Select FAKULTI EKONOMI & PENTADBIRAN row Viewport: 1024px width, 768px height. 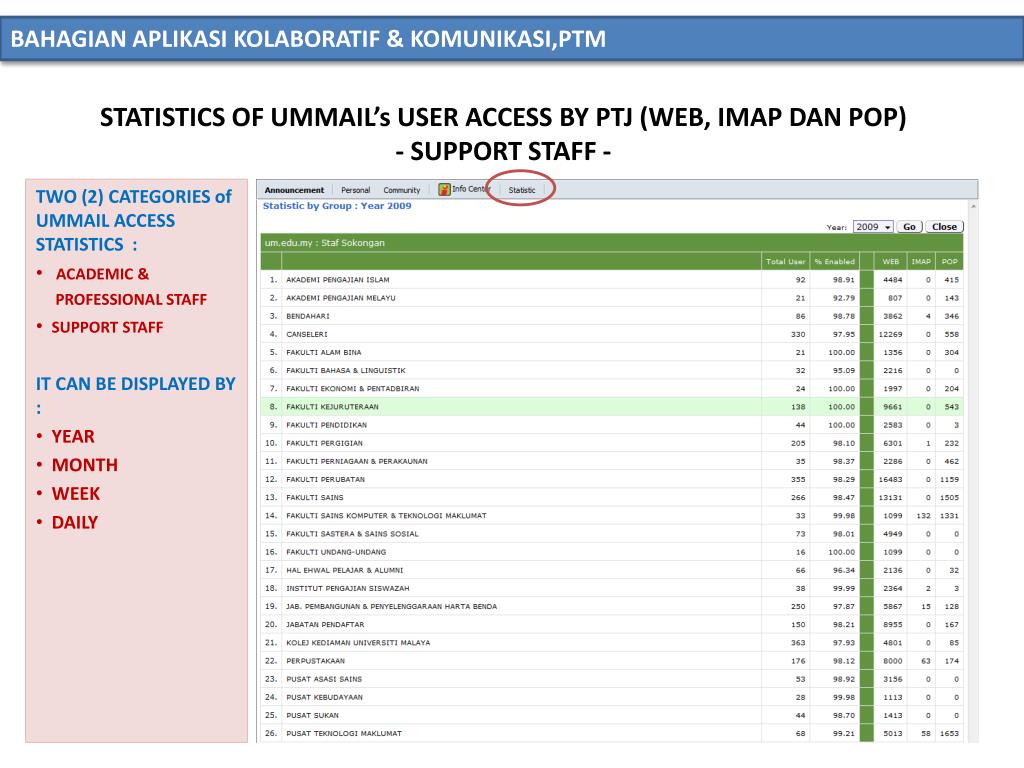(611, 389)
